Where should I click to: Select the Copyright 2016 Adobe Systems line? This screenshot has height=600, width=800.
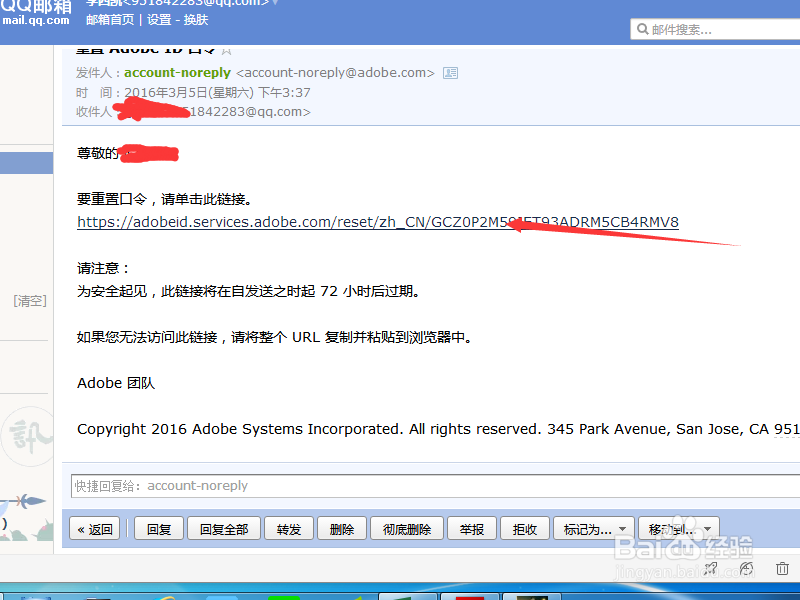[x=438, y=429]
